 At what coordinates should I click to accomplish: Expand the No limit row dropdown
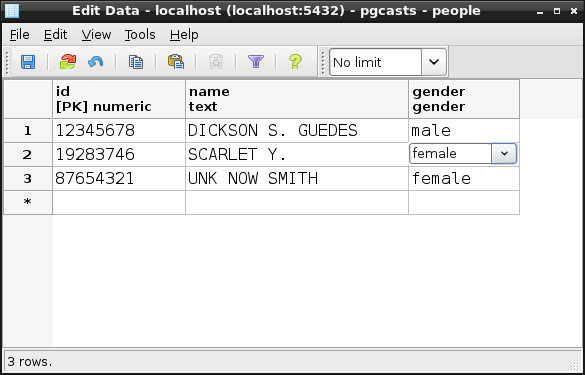pyautogui.click(x=434, y=62)
